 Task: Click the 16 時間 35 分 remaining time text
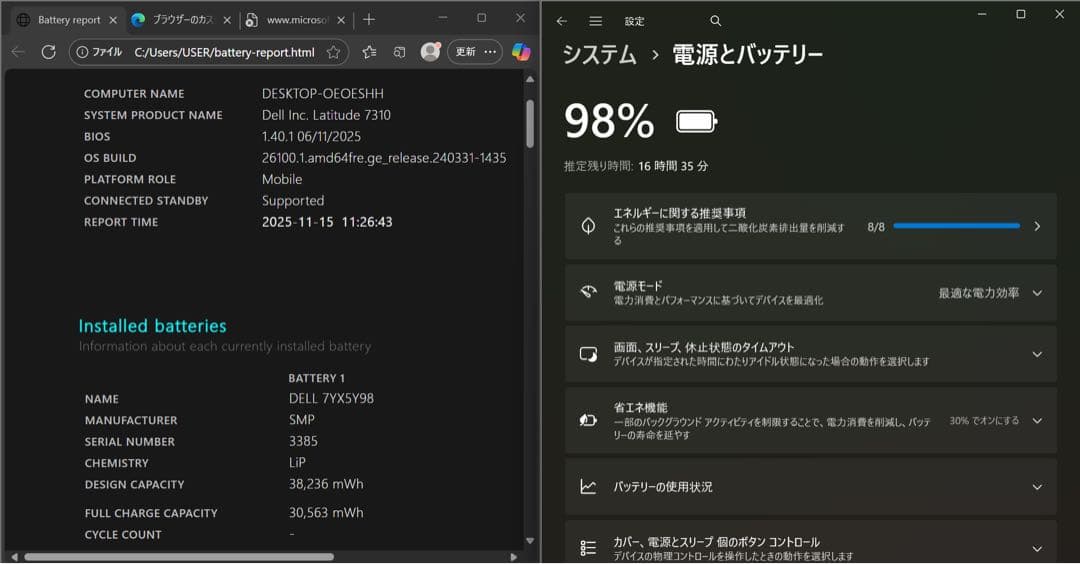(673, 166)
